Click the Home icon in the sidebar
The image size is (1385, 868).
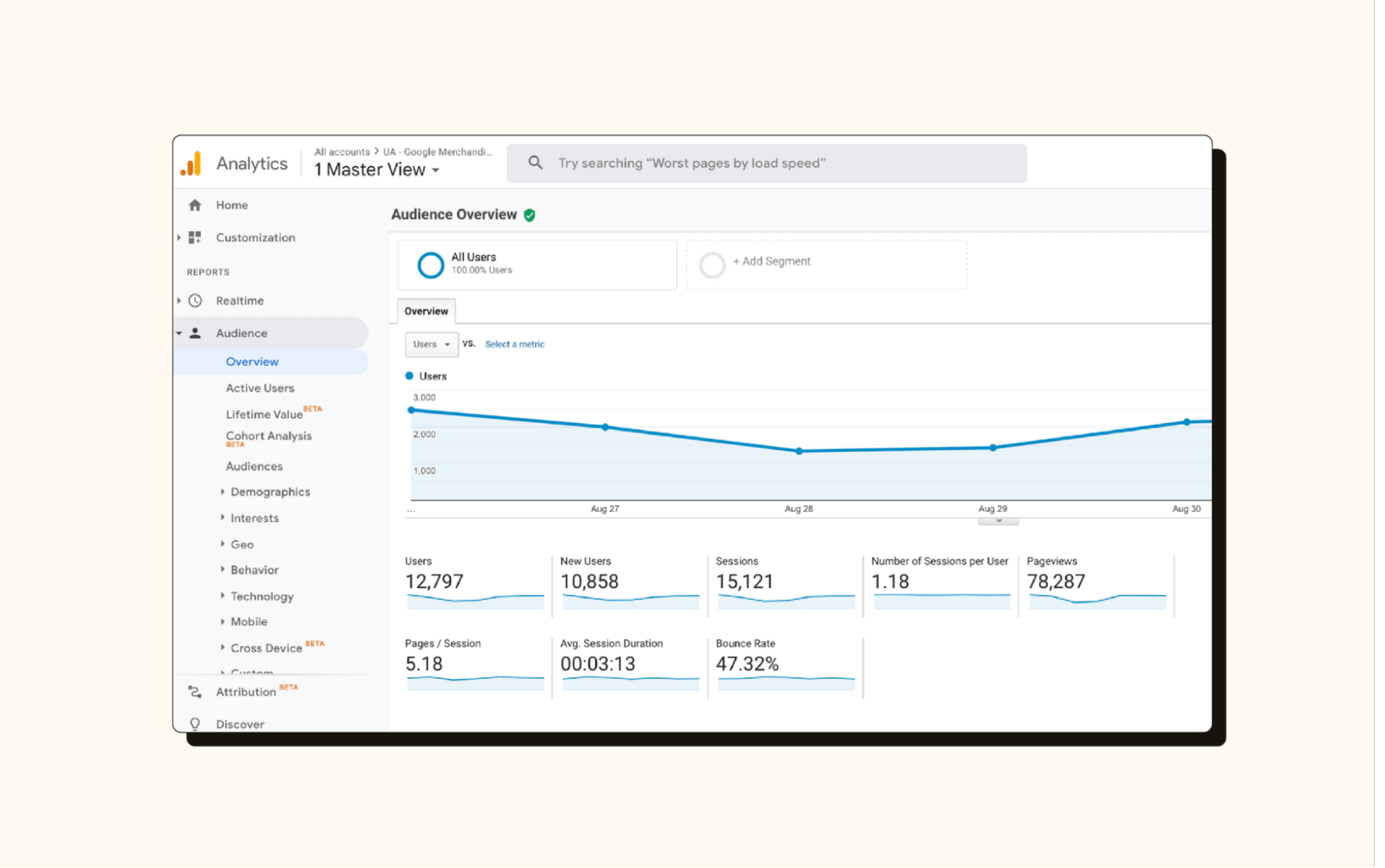(x=196, y=204)
